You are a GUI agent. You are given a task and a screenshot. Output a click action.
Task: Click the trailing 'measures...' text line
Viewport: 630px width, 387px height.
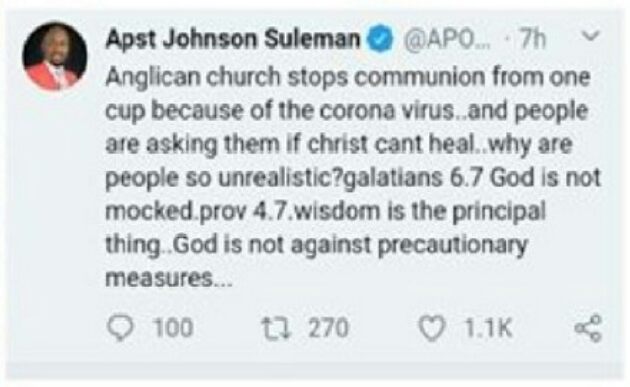click(169, 278)
